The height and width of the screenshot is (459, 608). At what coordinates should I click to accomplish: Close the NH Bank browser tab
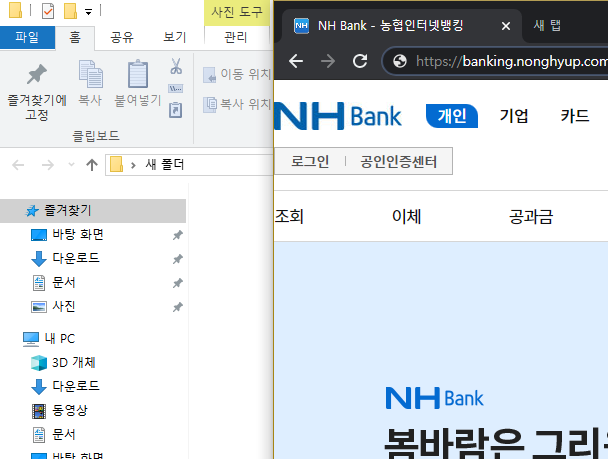click(x=506, y=26)
